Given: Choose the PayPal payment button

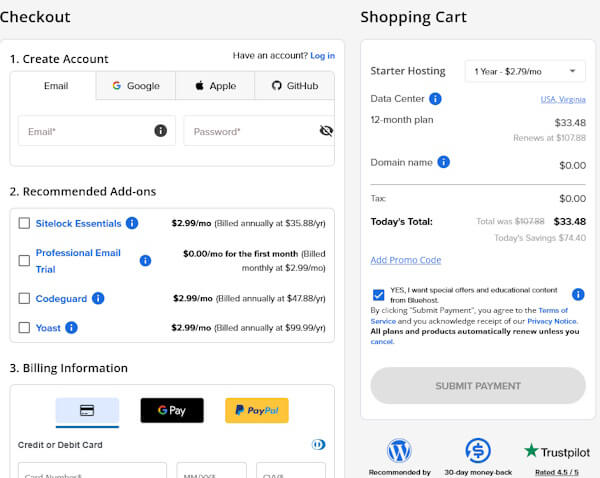Looking at the screenshot, I should (257, 410).
